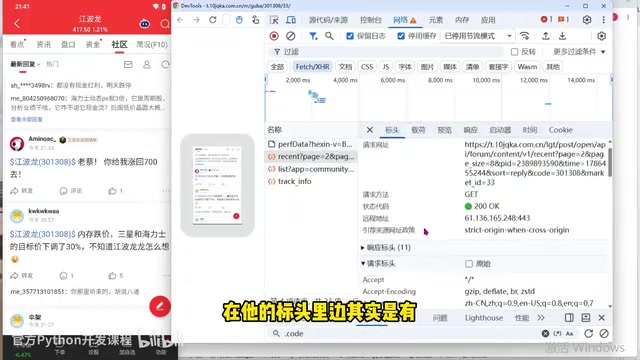This screenshot has width=640, height=360.
Task: Switch to the Funds tab in app
Action: (x=93, y=44)
